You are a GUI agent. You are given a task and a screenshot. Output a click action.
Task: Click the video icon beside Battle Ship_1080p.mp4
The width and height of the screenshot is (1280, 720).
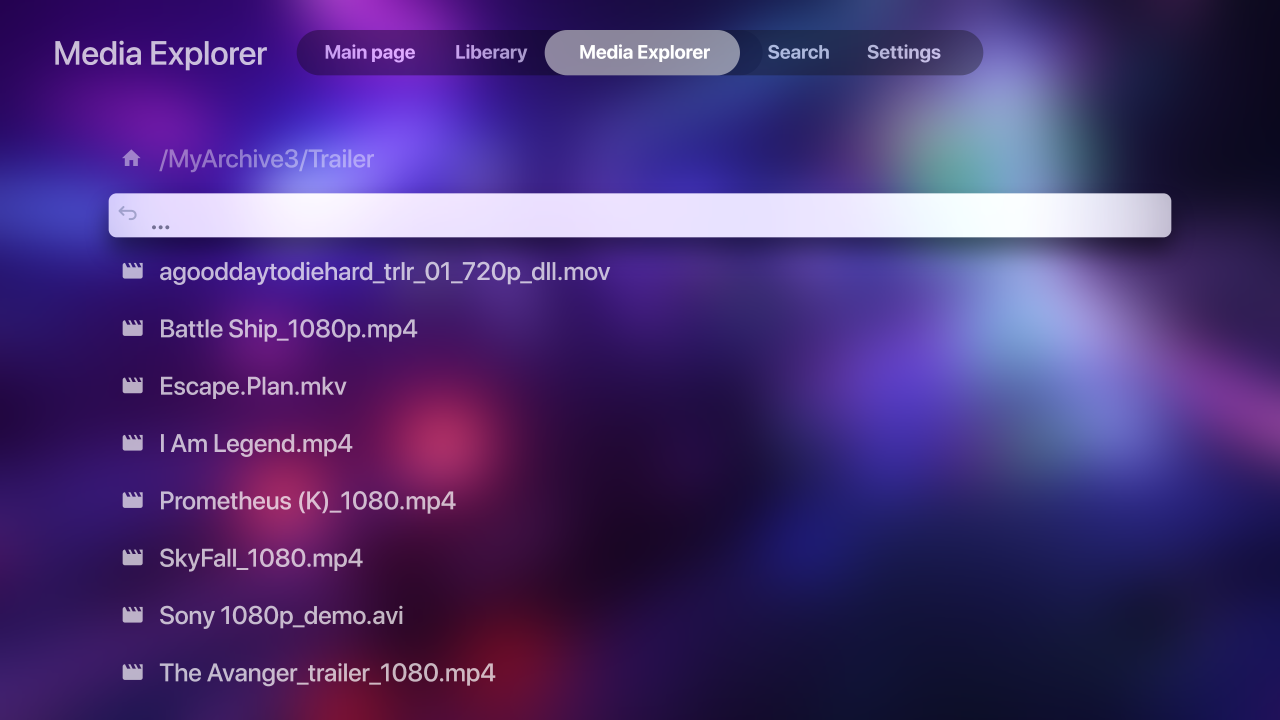[x=132, y=328]
